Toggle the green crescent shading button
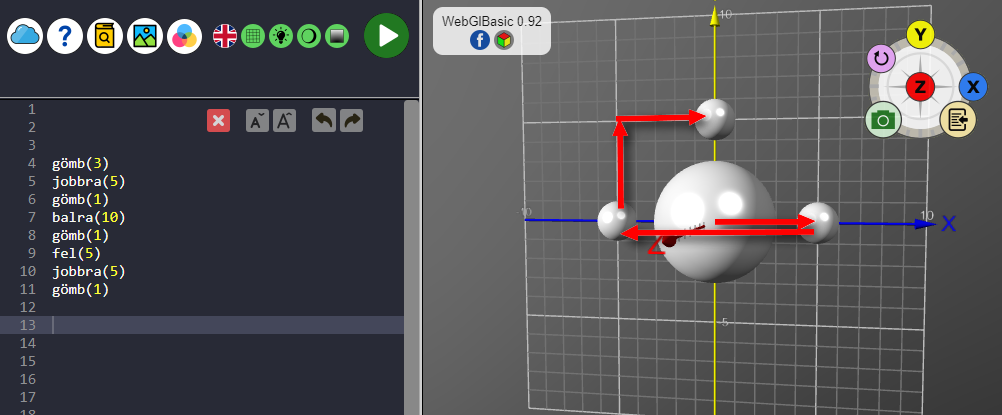The image size is (1002, 415). (x=308, y=37)
